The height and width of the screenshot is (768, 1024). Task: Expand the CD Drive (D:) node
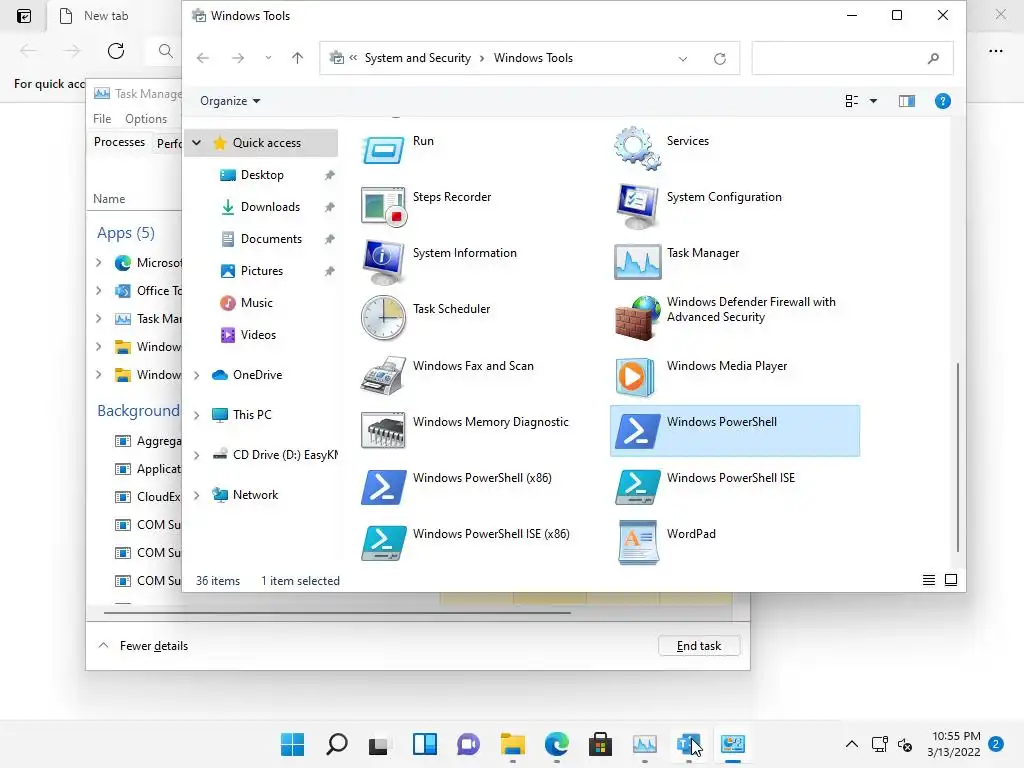196,455
